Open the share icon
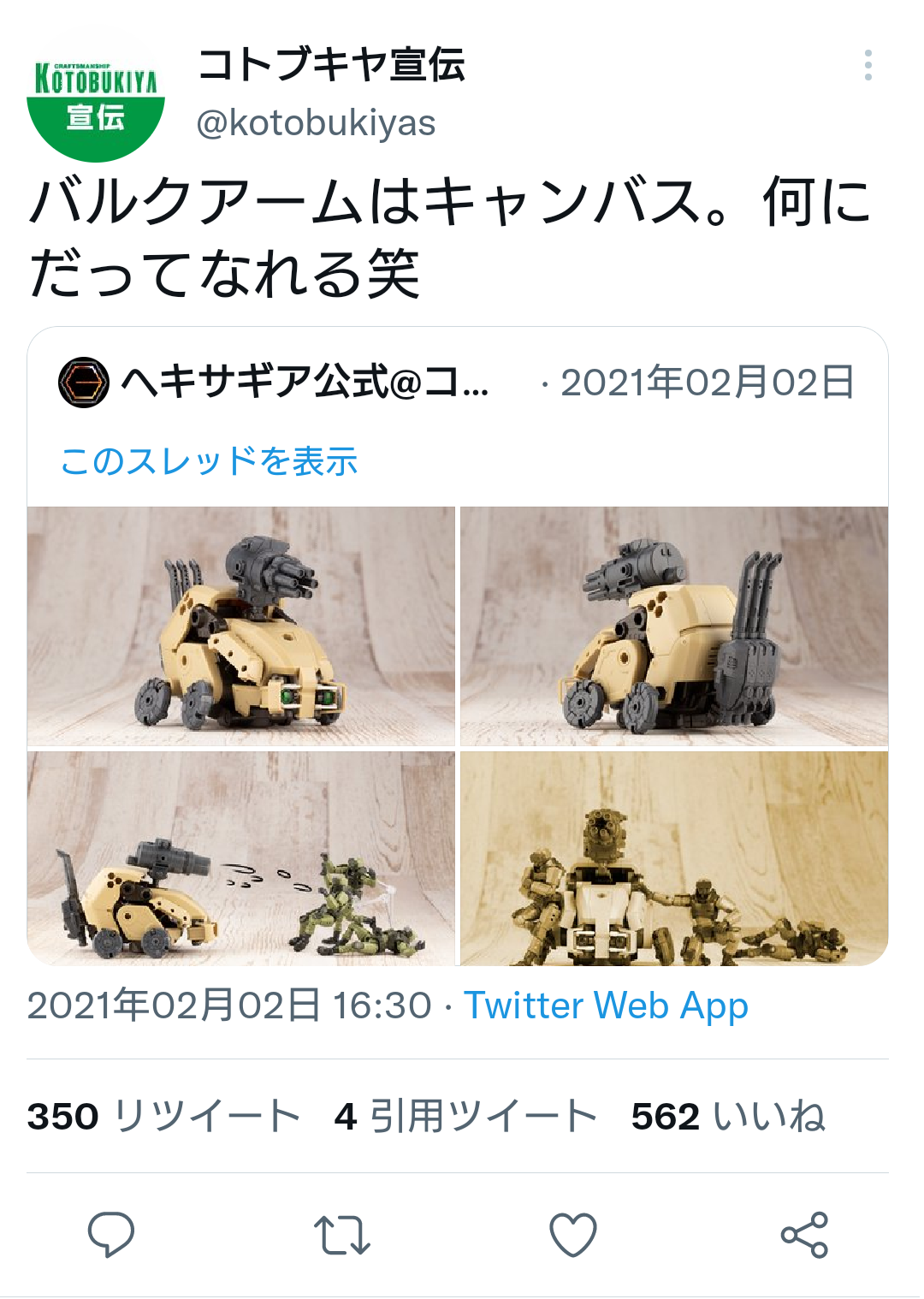This screenshot has height=1299, width=924. click(x=804, y=1235)
